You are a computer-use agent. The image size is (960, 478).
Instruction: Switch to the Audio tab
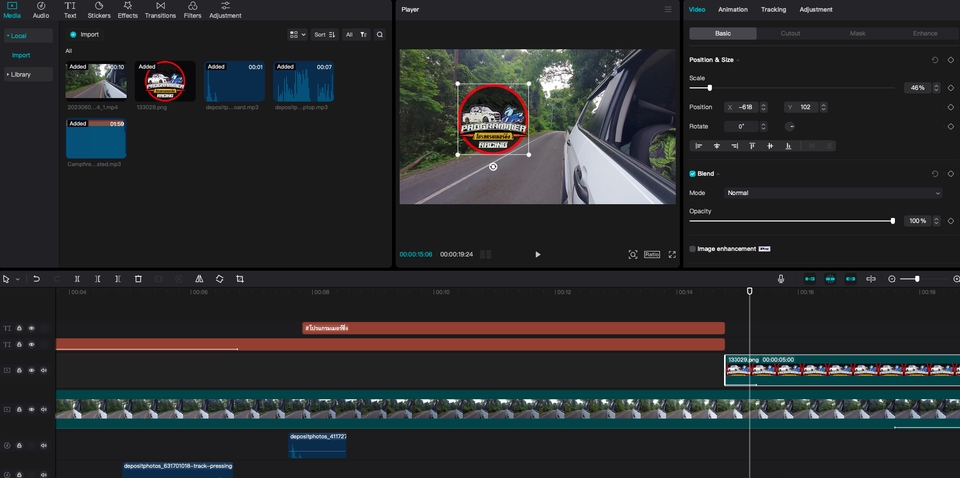coord(41,10)
